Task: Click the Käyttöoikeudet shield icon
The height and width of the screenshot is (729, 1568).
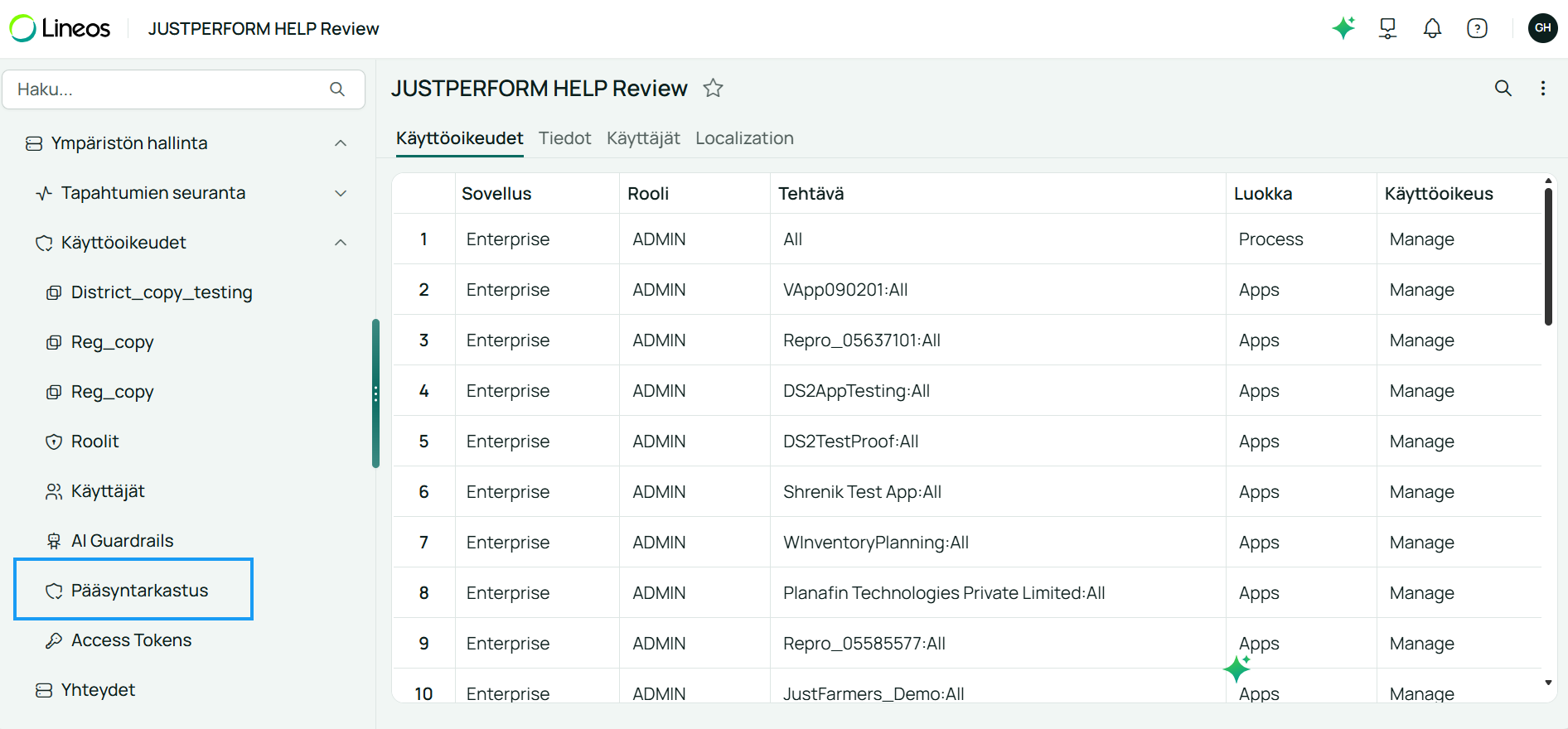Action: pos(44,243)
